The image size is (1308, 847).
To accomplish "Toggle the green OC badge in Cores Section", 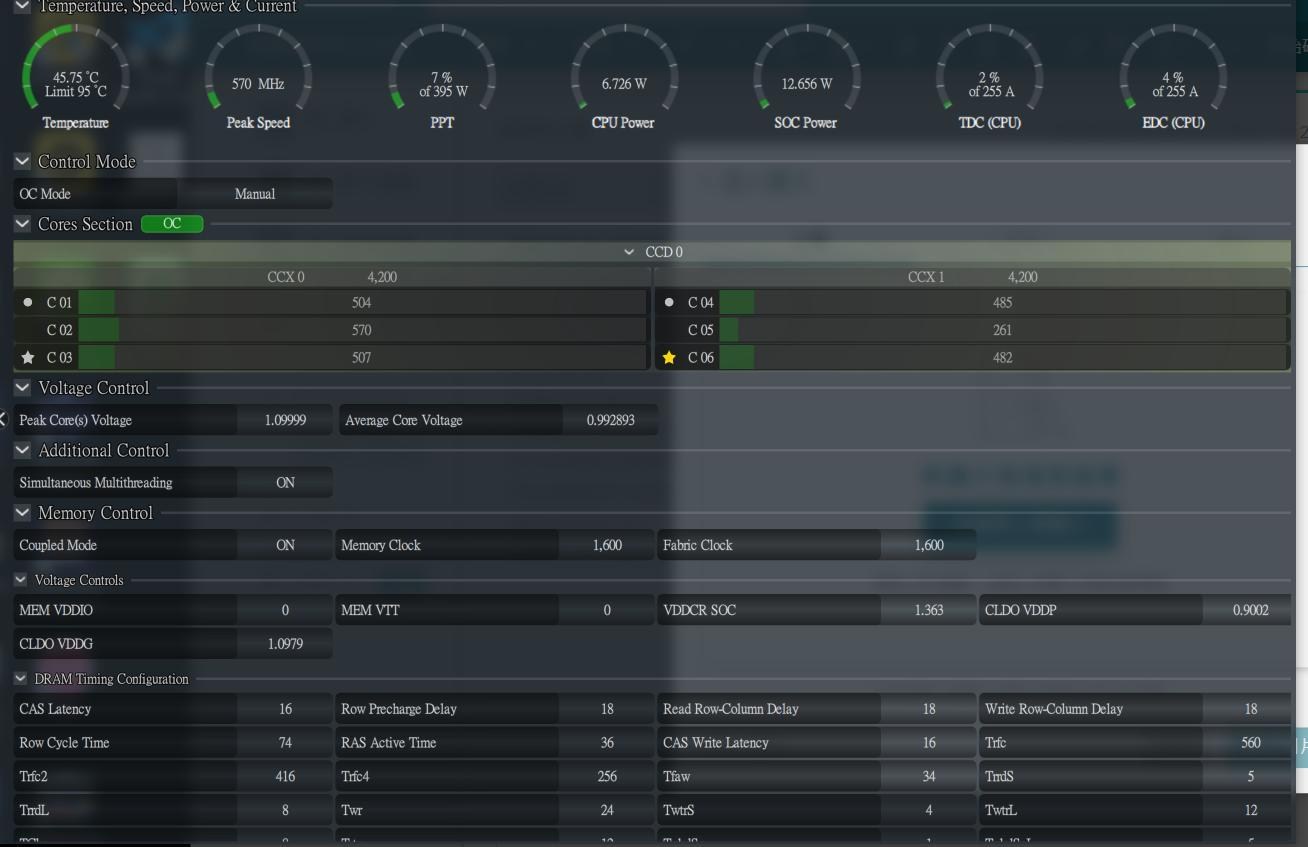I will coord(172,224).
